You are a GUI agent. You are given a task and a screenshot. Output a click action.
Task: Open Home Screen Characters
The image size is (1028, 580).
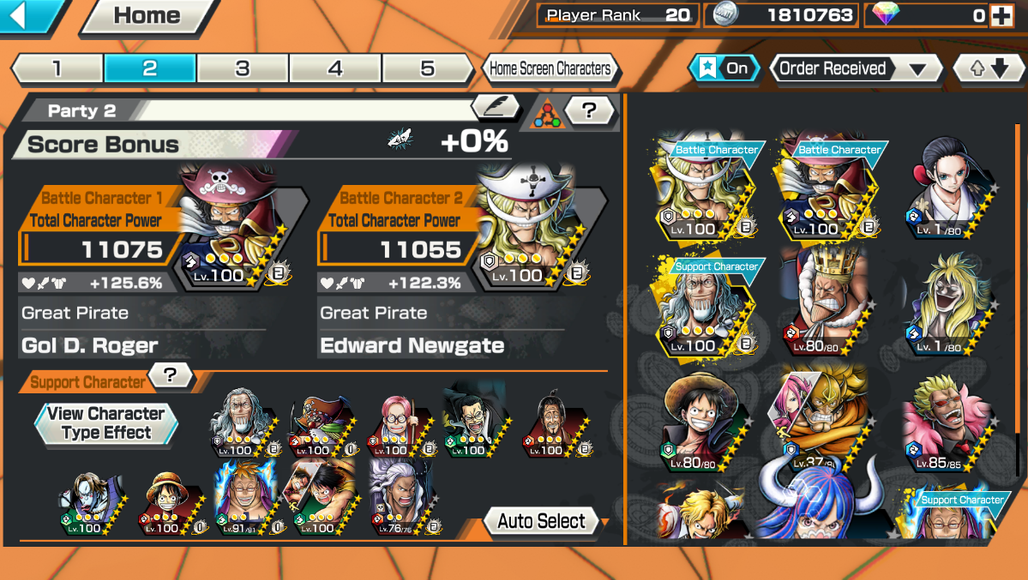pos(550,68)
